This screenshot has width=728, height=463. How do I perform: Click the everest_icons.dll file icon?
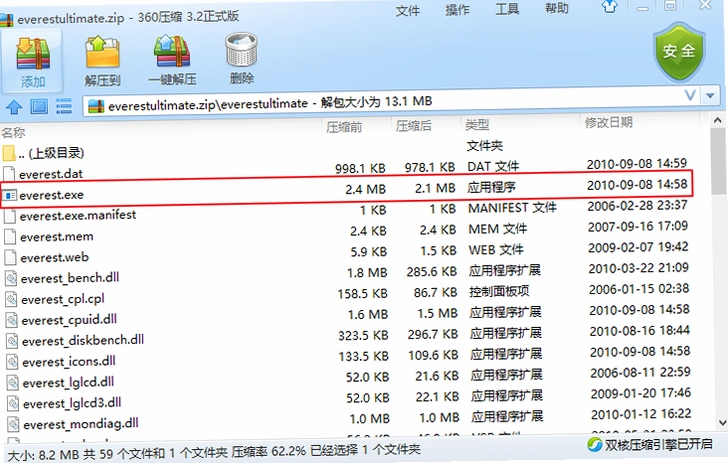click(13, 362)
